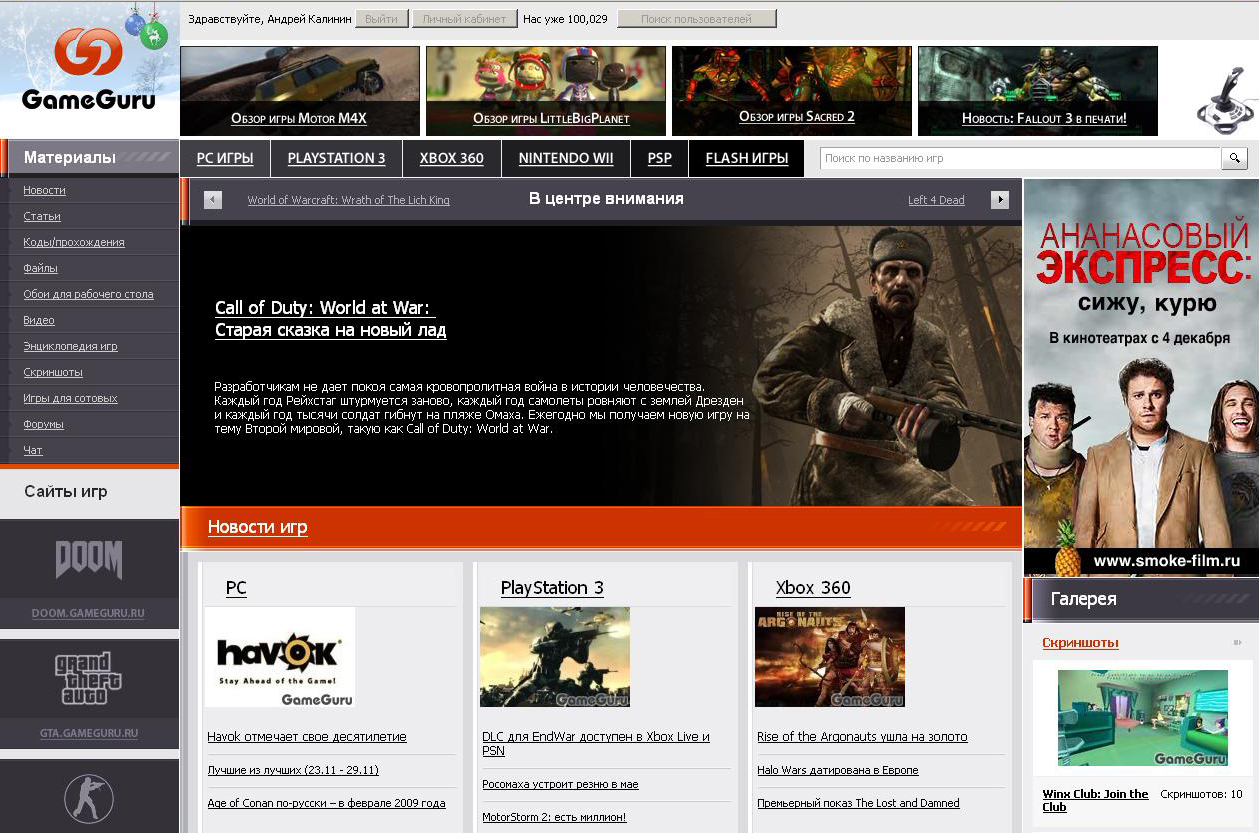Open Лучшие из лучших (23.11 - 29.11)
This screenshot has width=1259, height=833.
click(293, 770)
